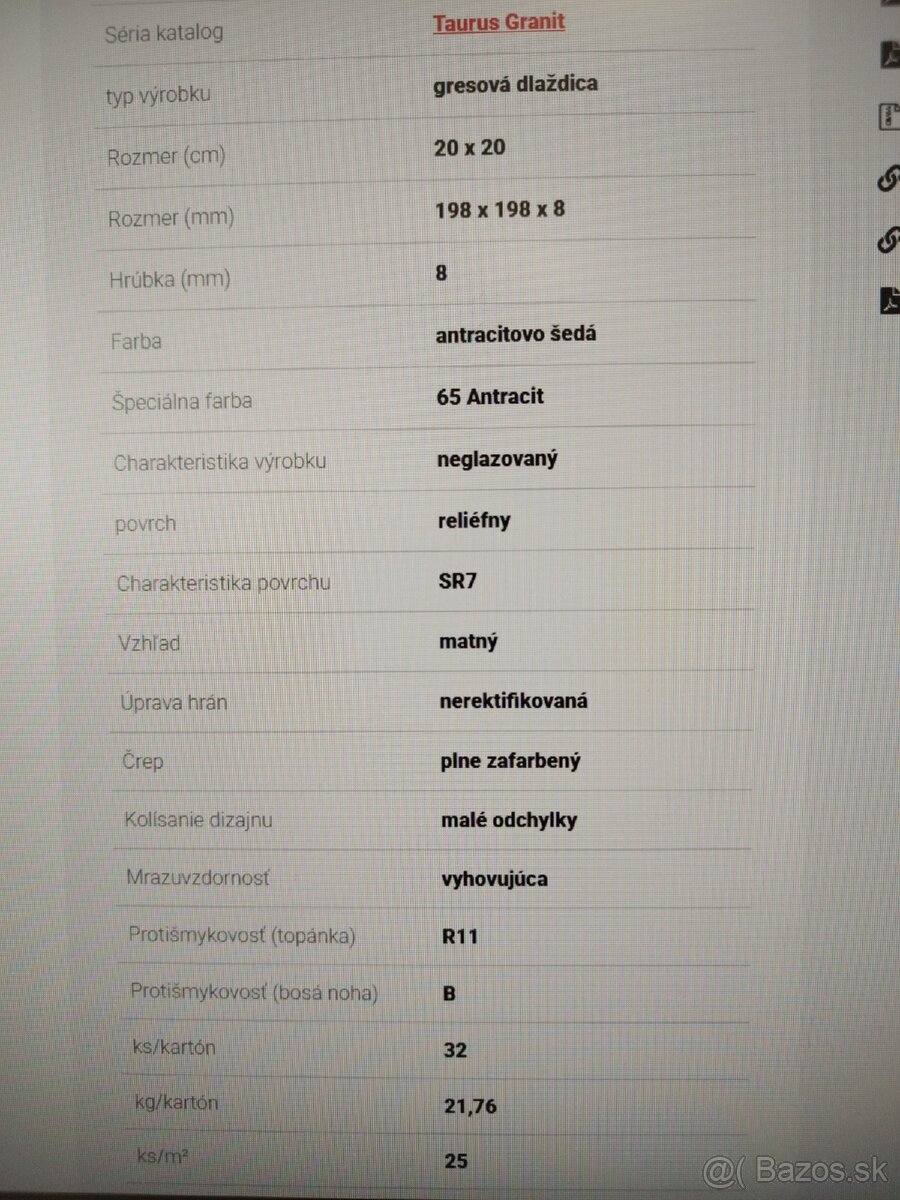Image resolution: width=900 pixels, height=1200 pixels.
Task: Click the upper chain-link icon
Action: click(x=888, y=178)
